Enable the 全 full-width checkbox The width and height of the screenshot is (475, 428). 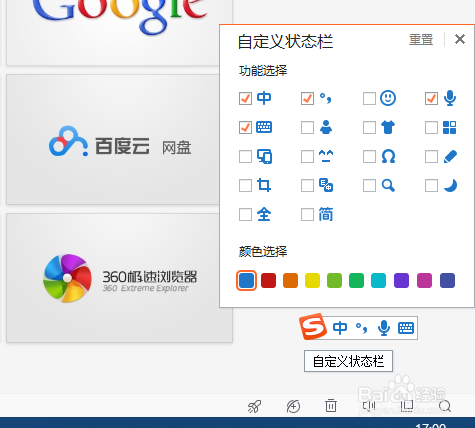pos(245,215)
